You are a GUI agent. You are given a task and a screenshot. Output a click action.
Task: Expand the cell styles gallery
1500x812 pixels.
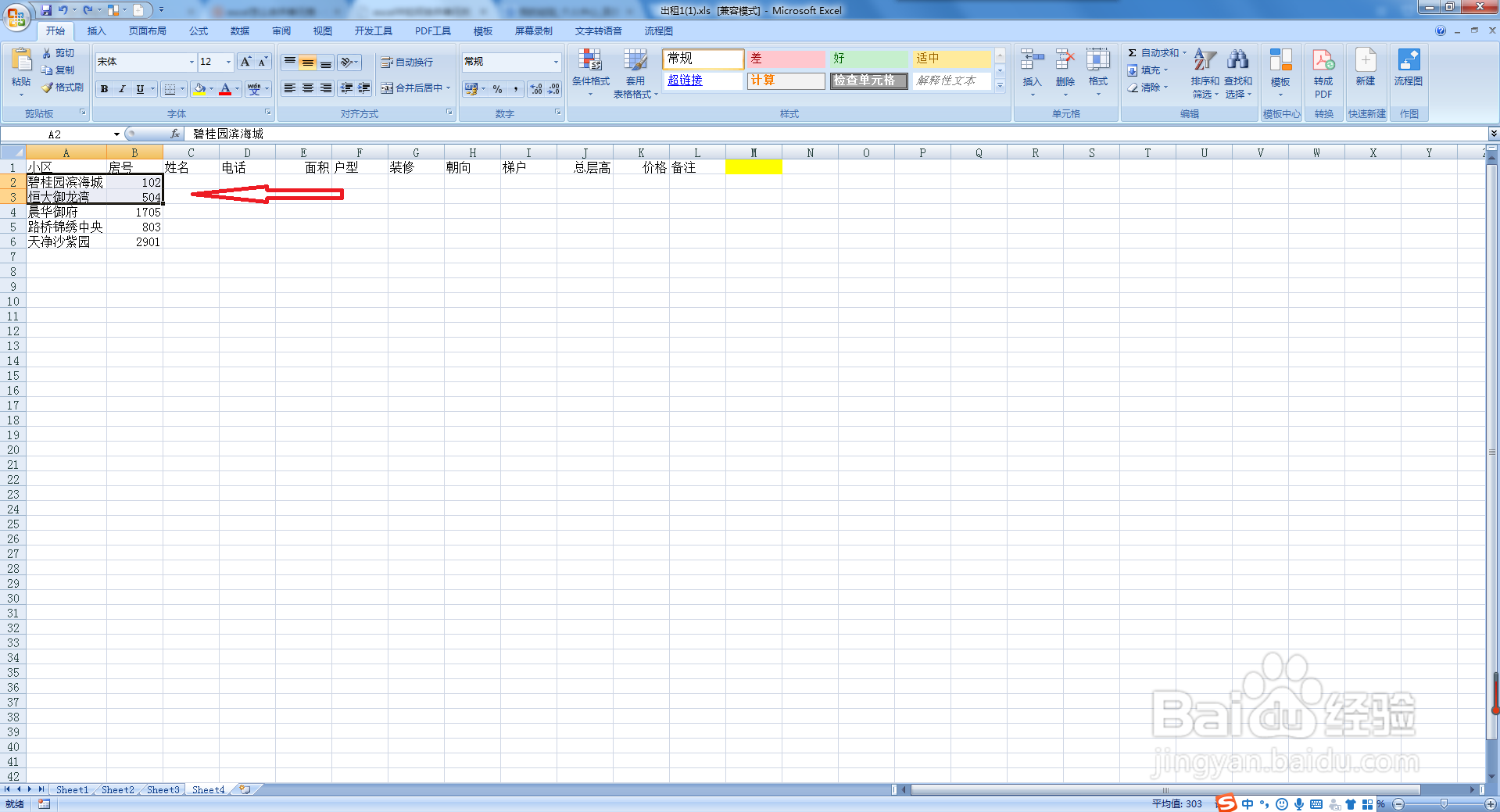click(x=1000, y=85)
